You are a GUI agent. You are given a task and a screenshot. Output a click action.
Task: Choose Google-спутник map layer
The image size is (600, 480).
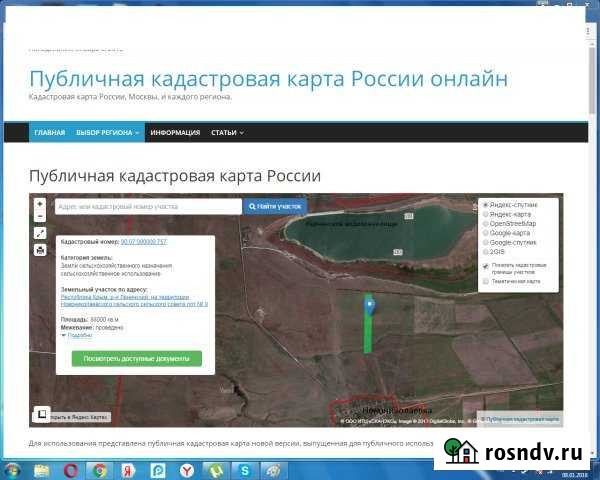pyautogui.click(x=486, y=243)
